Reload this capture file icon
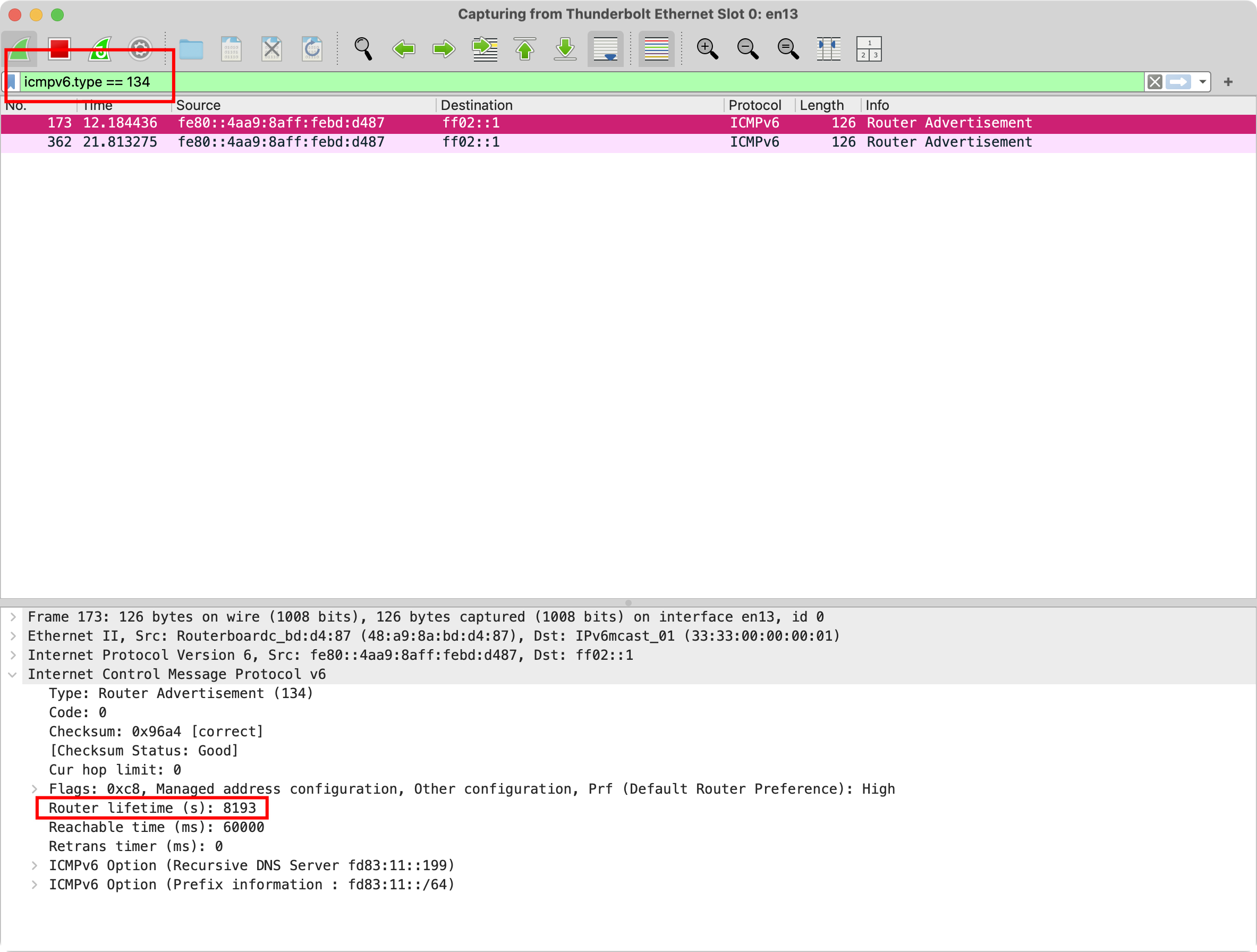This screenshot has height=952, width=1257. click(312, 49)
